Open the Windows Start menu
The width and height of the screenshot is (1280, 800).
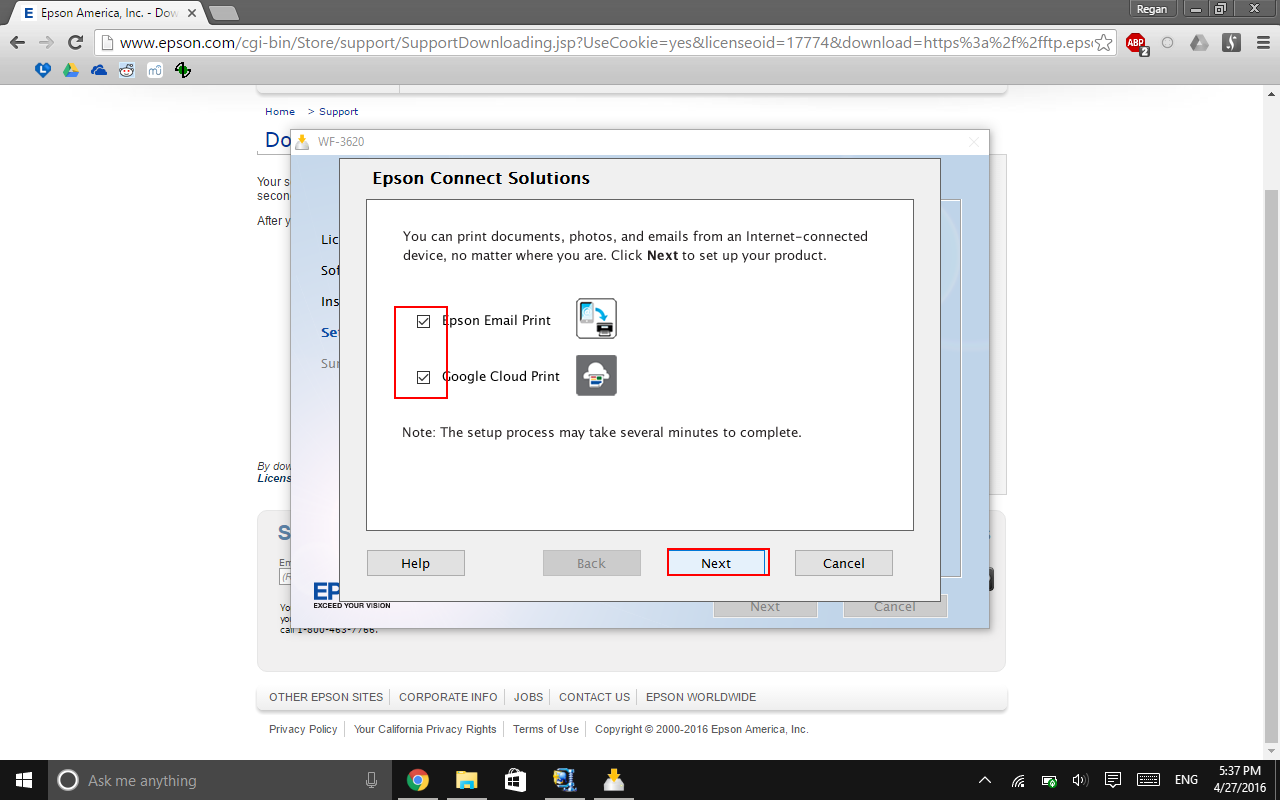(24, 780)
